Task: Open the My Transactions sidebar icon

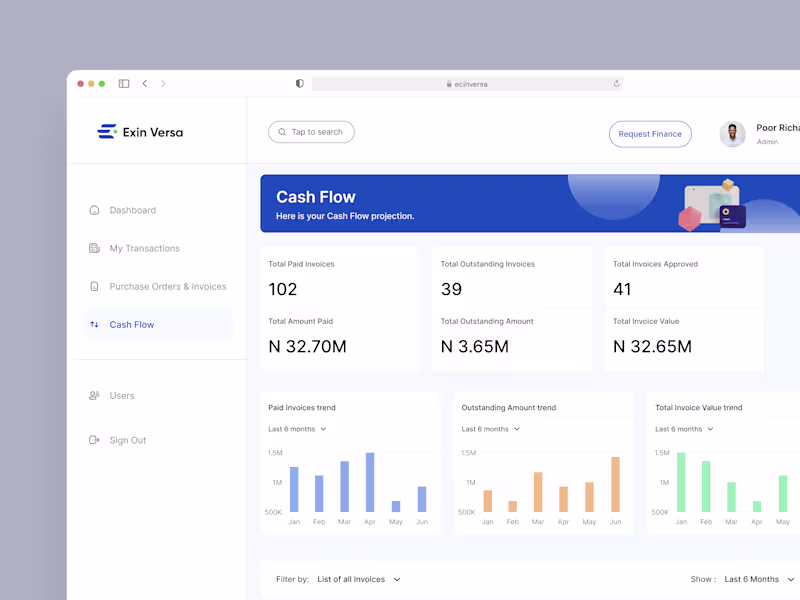Action: (94, 248)
